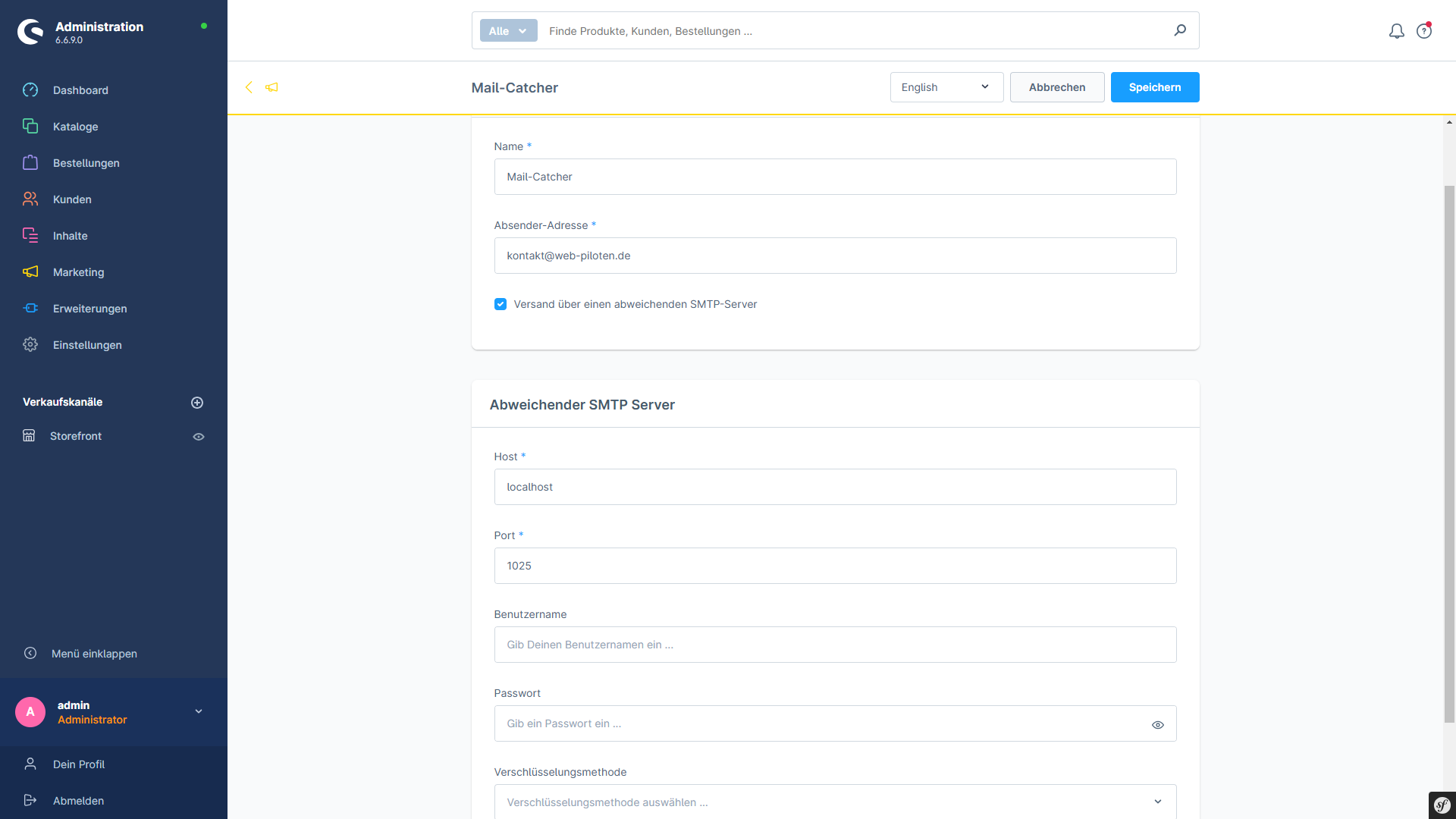Open the Alle search filter dropdown
The height and width of the screenshot is (819, 1456).
click(x=508, y=31)
